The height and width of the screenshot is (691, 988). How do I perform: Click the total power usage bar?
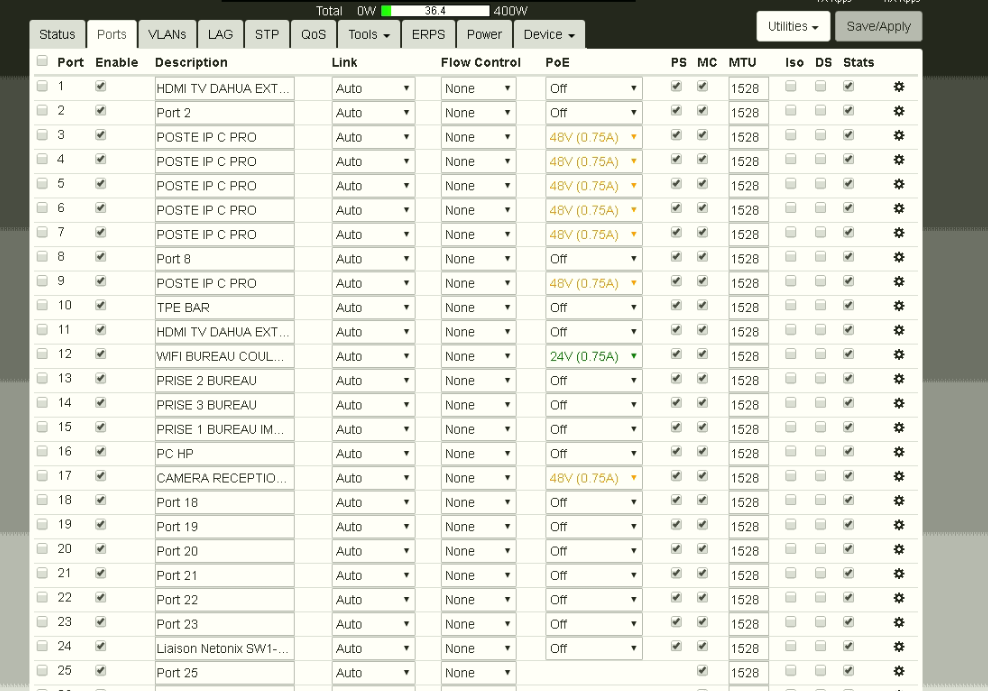pyautogui.click(x=435, y=11)
